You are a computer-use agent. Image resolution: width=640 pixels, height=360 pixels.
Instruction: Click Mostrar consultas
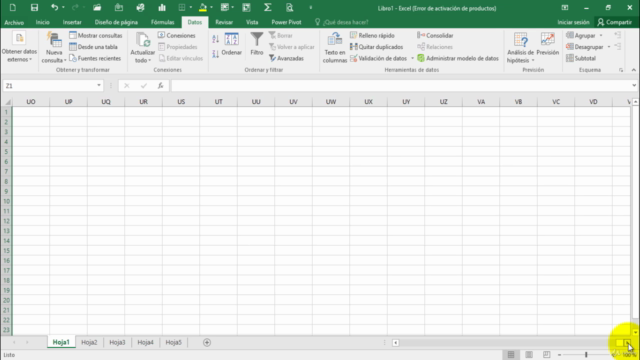click(x=96, y=36)
